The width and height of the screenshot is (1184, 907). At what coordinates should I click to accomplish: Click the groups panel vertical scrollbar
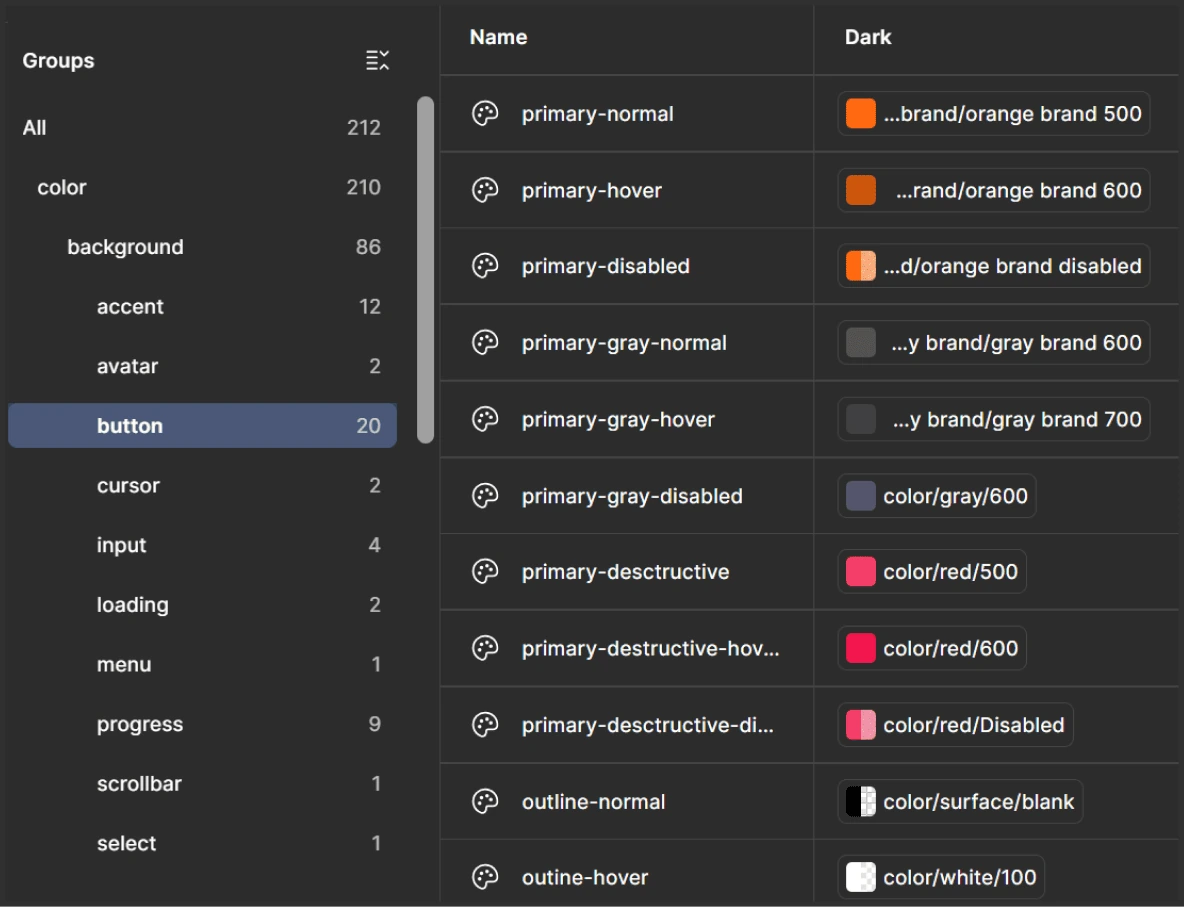click(426, 270)
